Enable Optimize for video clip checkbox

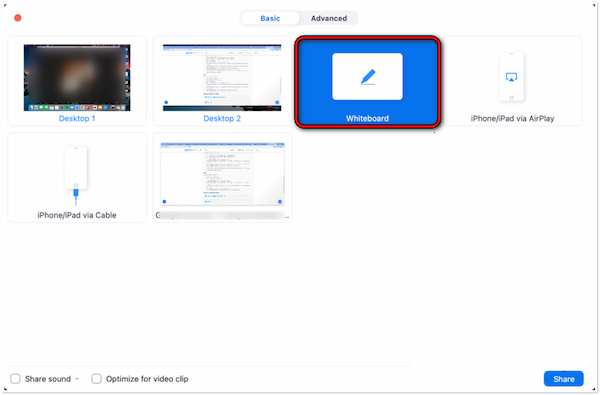[x=96, y=379]
